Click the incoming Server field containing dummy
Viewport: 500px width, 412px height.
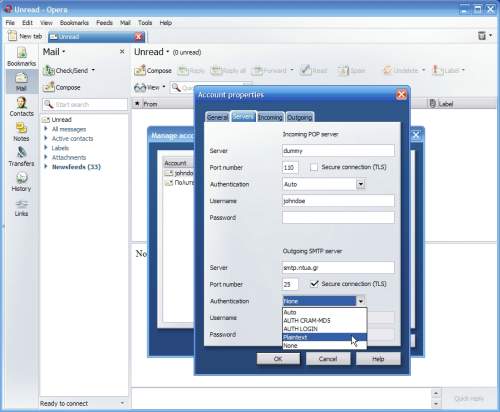point(338,151)
